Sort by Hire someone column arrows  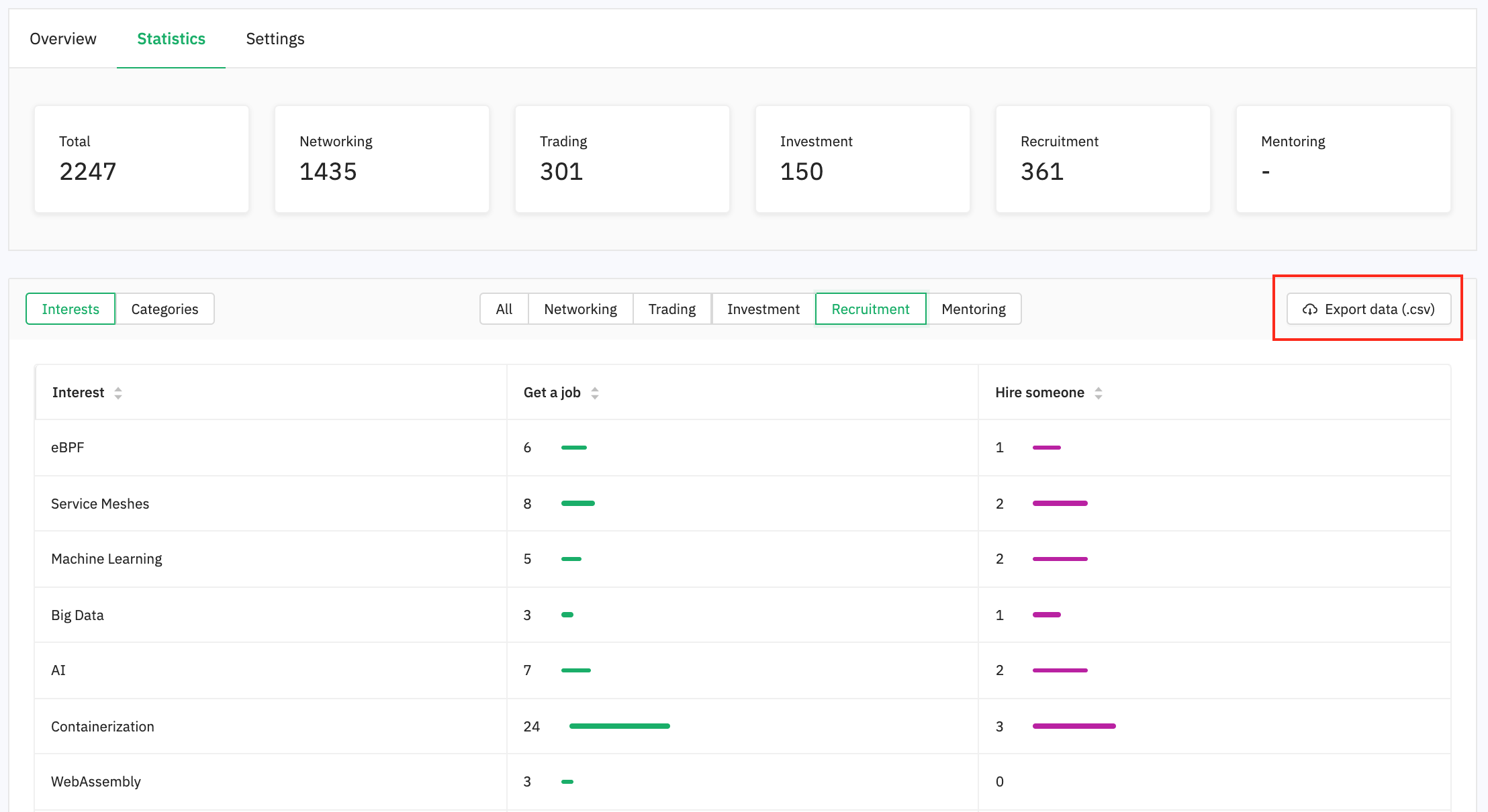tap(1099, 393)
